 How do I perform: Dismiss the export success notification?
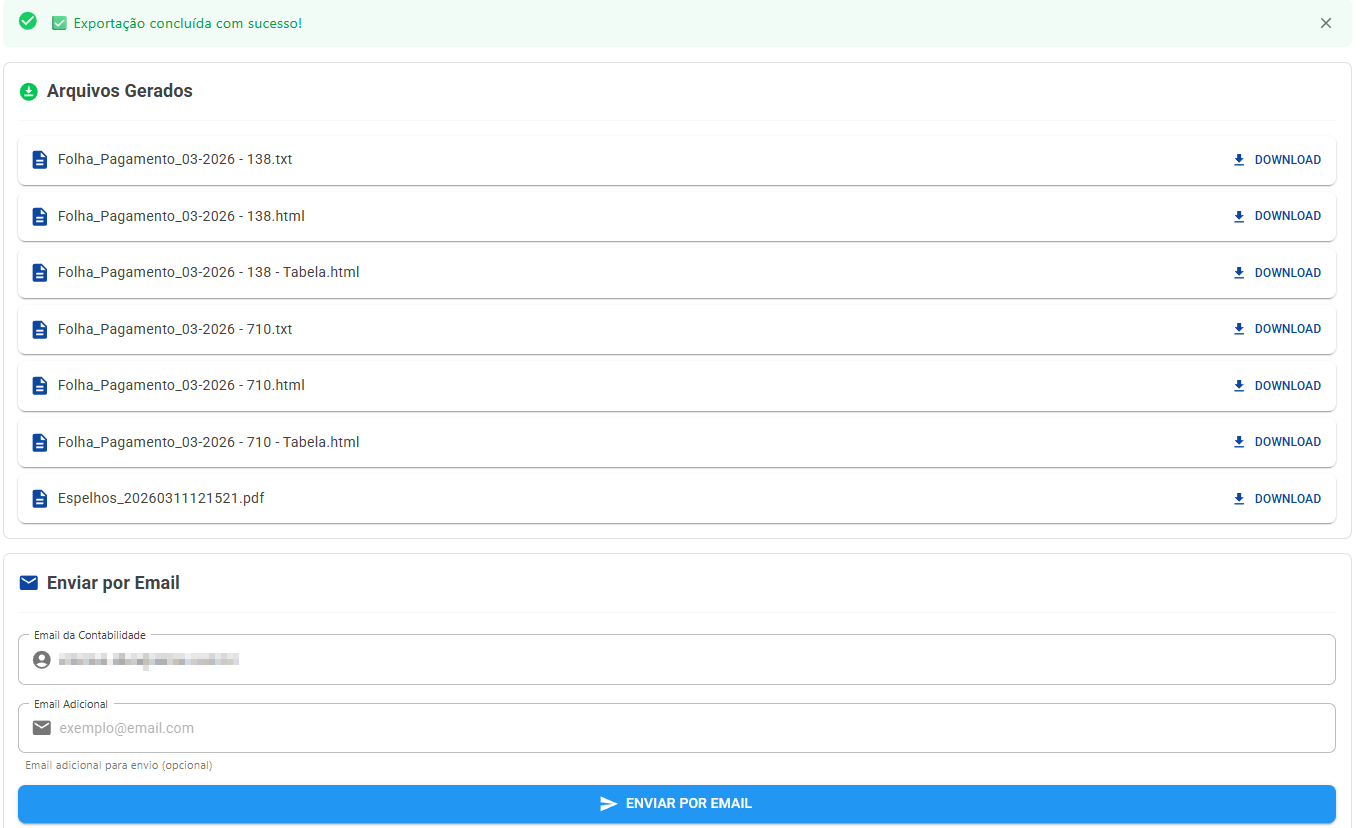tap(1326, 23)
